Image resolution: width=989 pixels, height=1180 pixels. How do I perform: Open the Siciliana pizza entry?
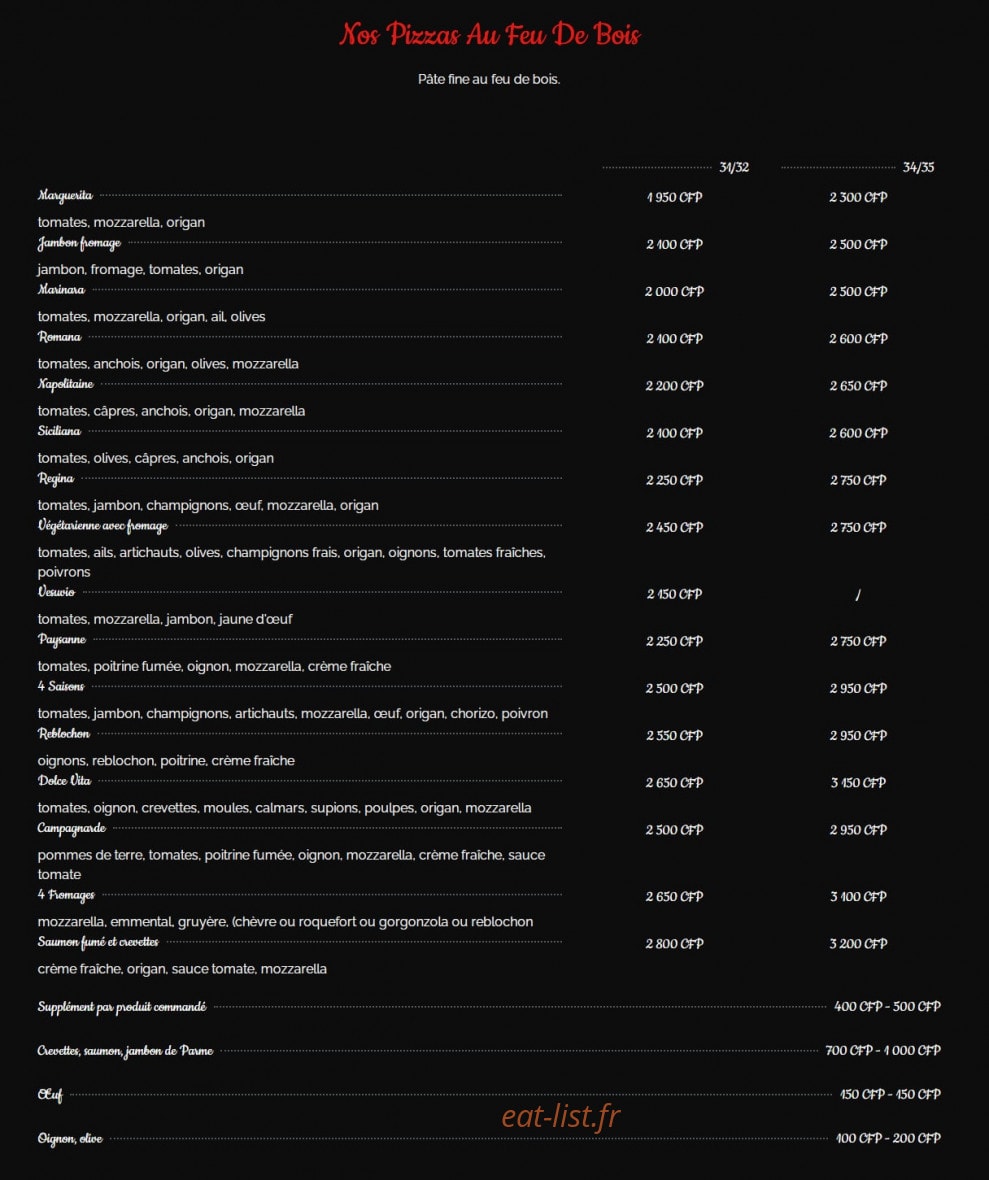(x=59, y=431)
